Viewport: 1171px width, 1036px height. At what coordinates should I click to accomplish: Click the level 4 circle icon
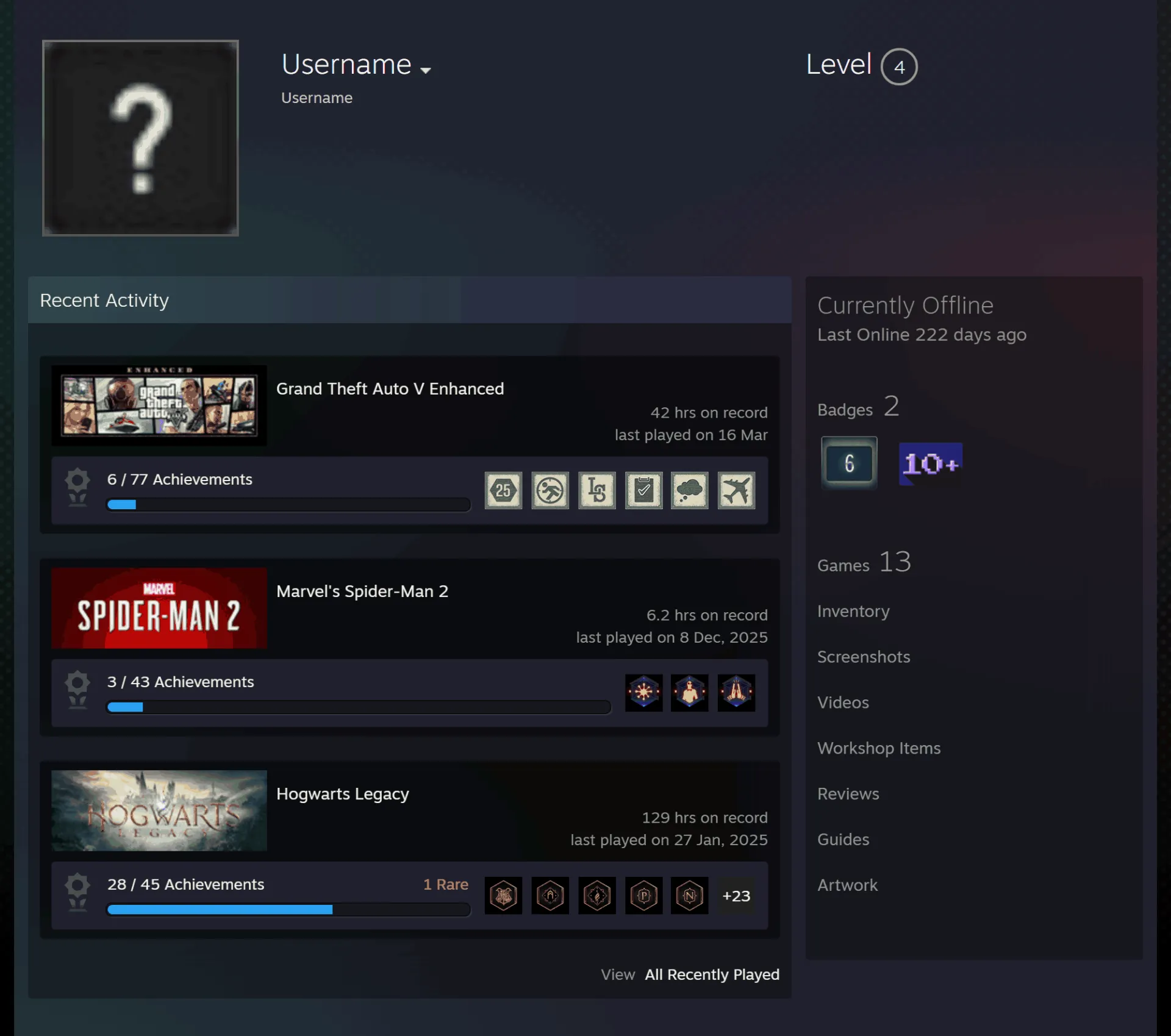coord(899,66)
